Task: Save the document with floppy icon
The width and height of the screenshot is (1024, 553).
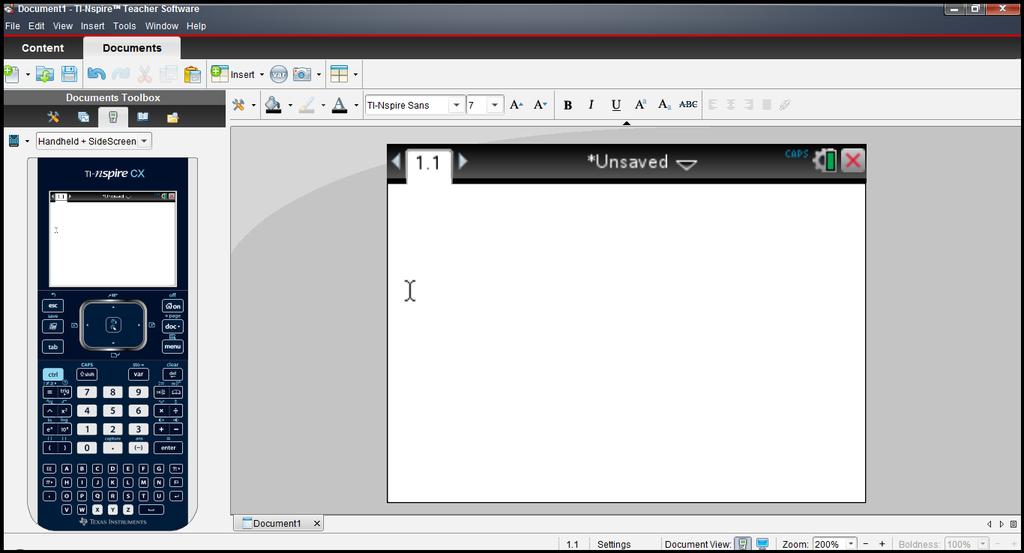Action: point(69,74)
